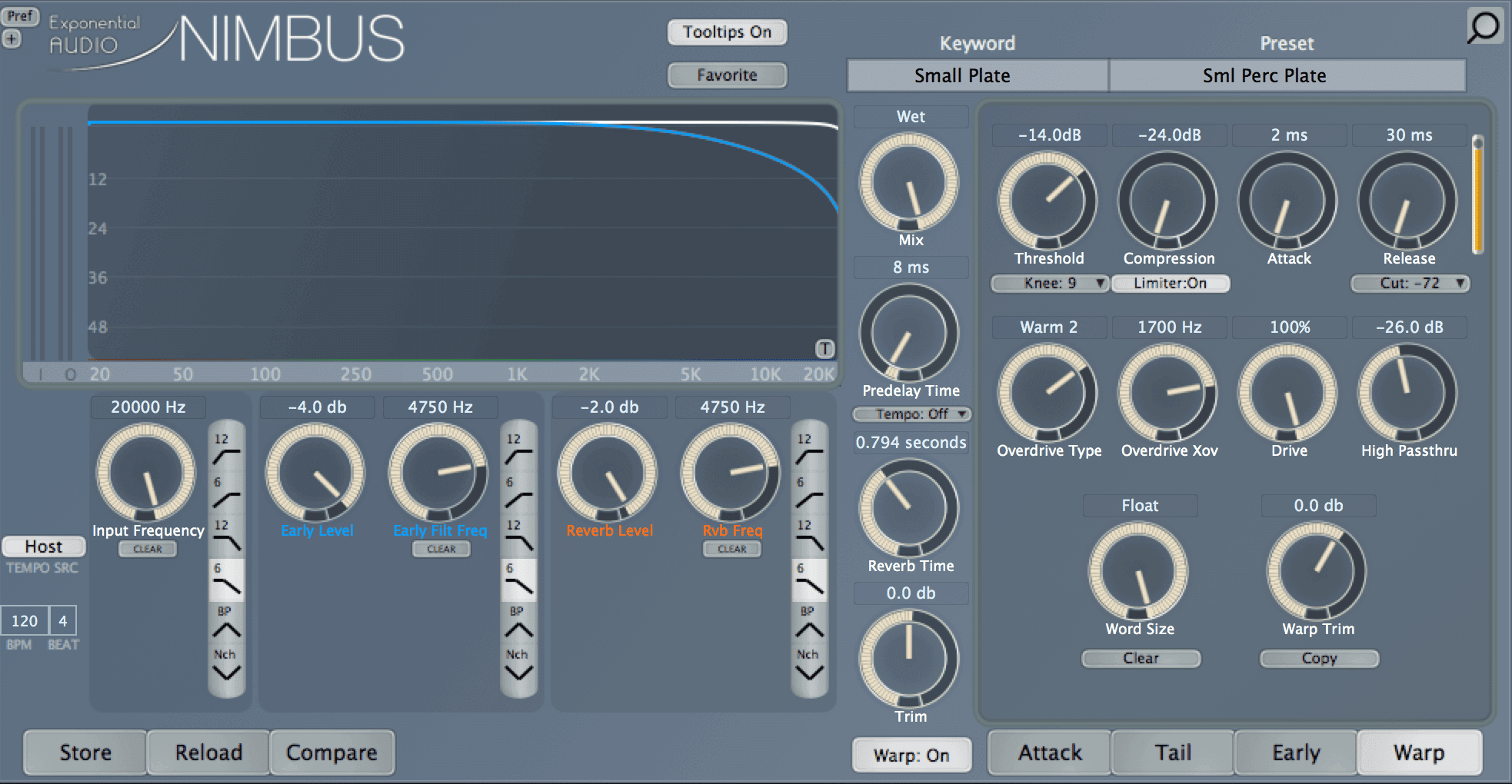Image resolution: width=1512 pixels, height=784 pixels.
Task: Toggle the Limiter:On switch
Action: (x=1170, y=283)
